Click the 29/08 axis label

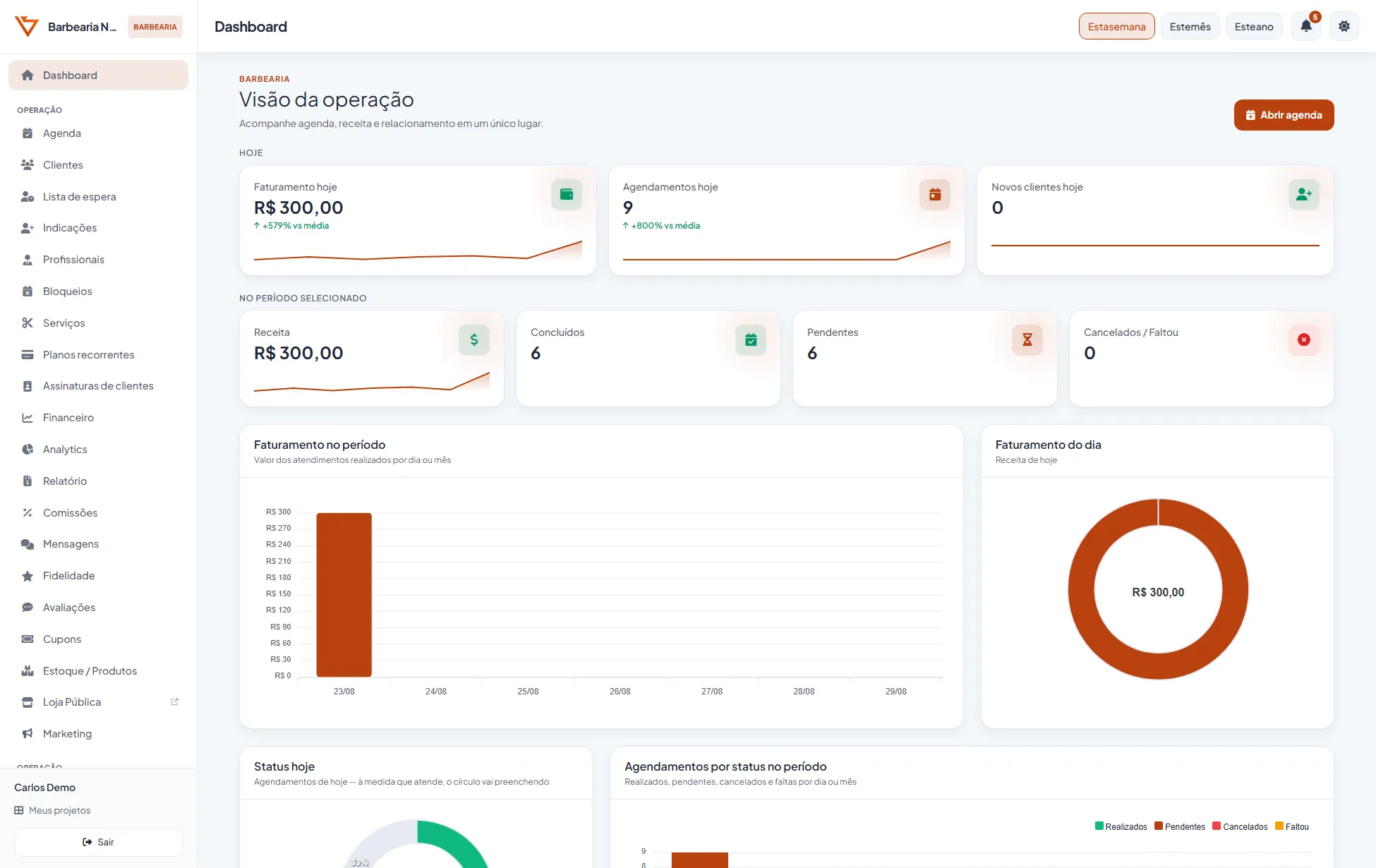click(x=896, y=692)
